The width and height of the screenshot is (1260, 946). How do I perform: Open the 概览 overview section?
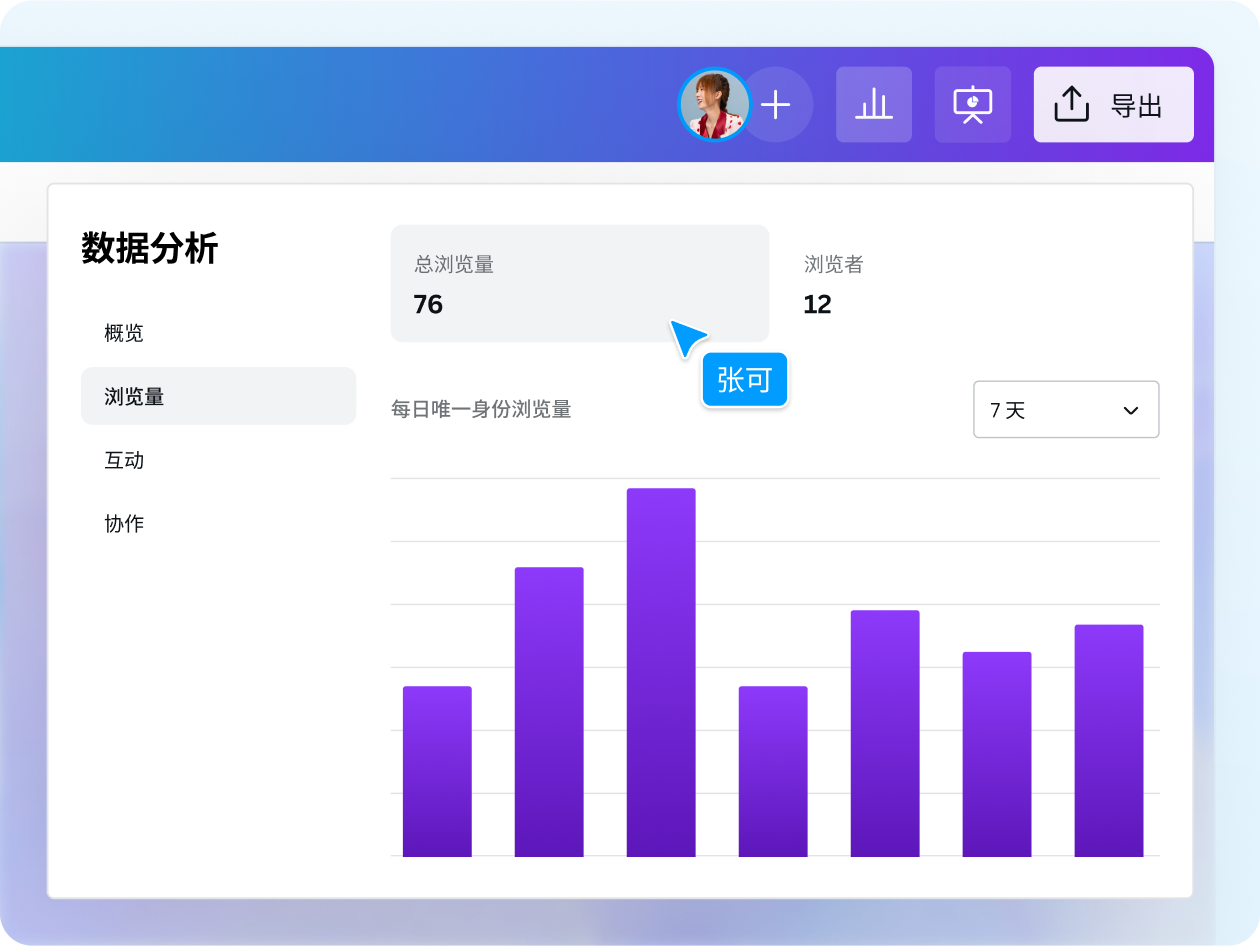124,333
